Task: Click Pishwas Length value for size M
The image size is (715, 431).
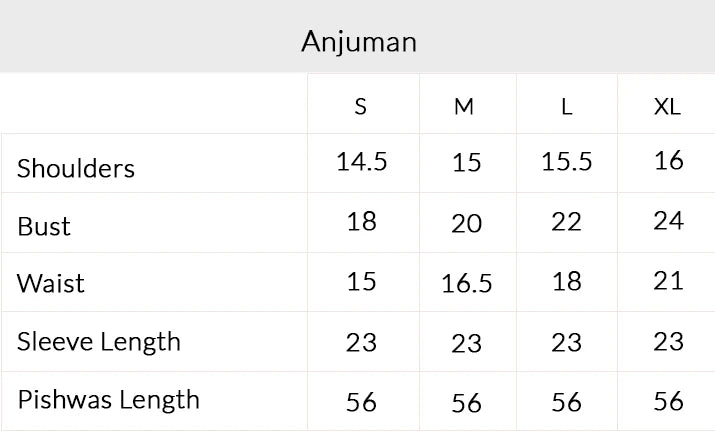Action: click(467, 402)
